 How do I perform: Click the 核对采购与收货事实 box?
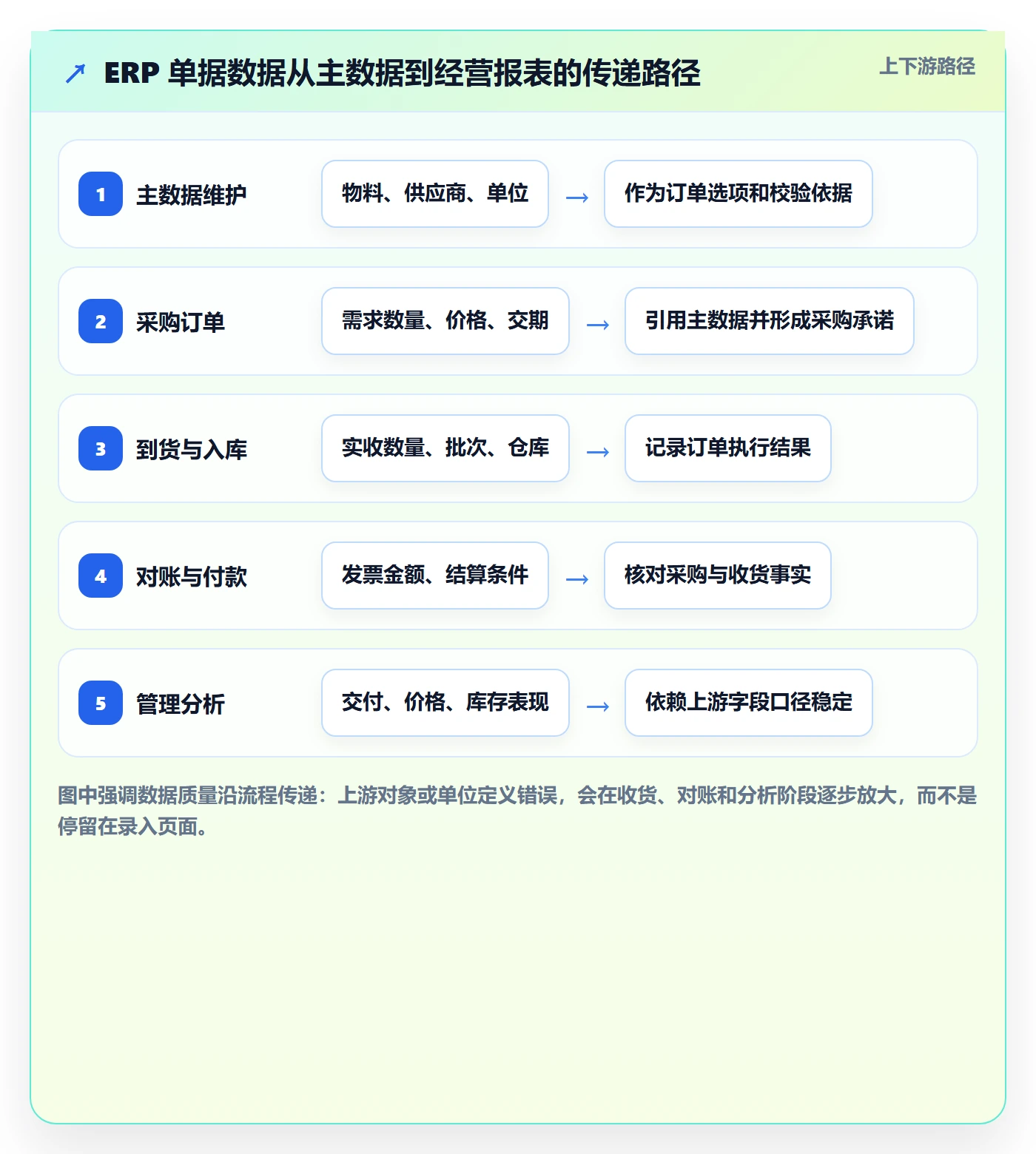click(718, 576)
